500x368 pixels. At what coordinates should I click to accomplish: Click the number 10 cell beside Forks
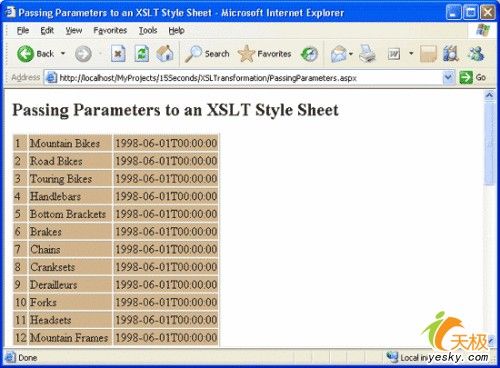20,302
